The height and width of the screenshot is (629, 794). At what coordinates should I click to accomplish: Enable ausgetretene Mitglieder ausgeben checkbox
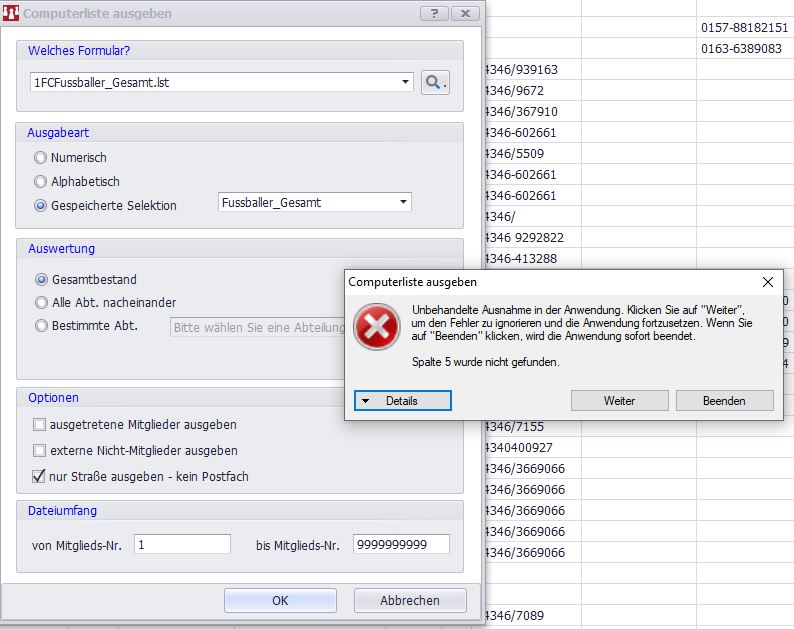pos(41,425)
